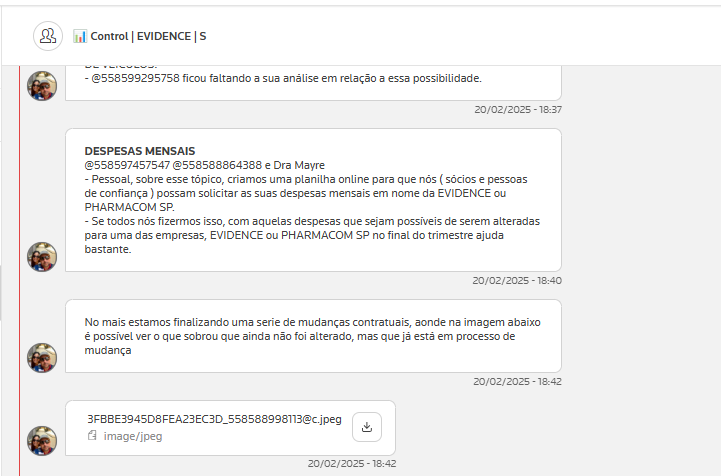Click the bar chart emoji in title
Image resolution: width=721 pixels, height=476 pixels.
(80, 36)
